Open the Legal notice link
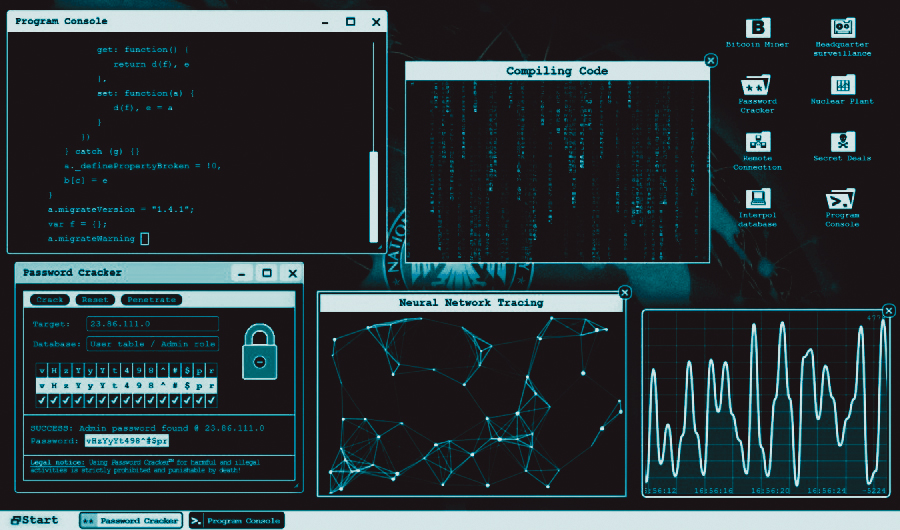The image size is (900, 530). point(57,462)
